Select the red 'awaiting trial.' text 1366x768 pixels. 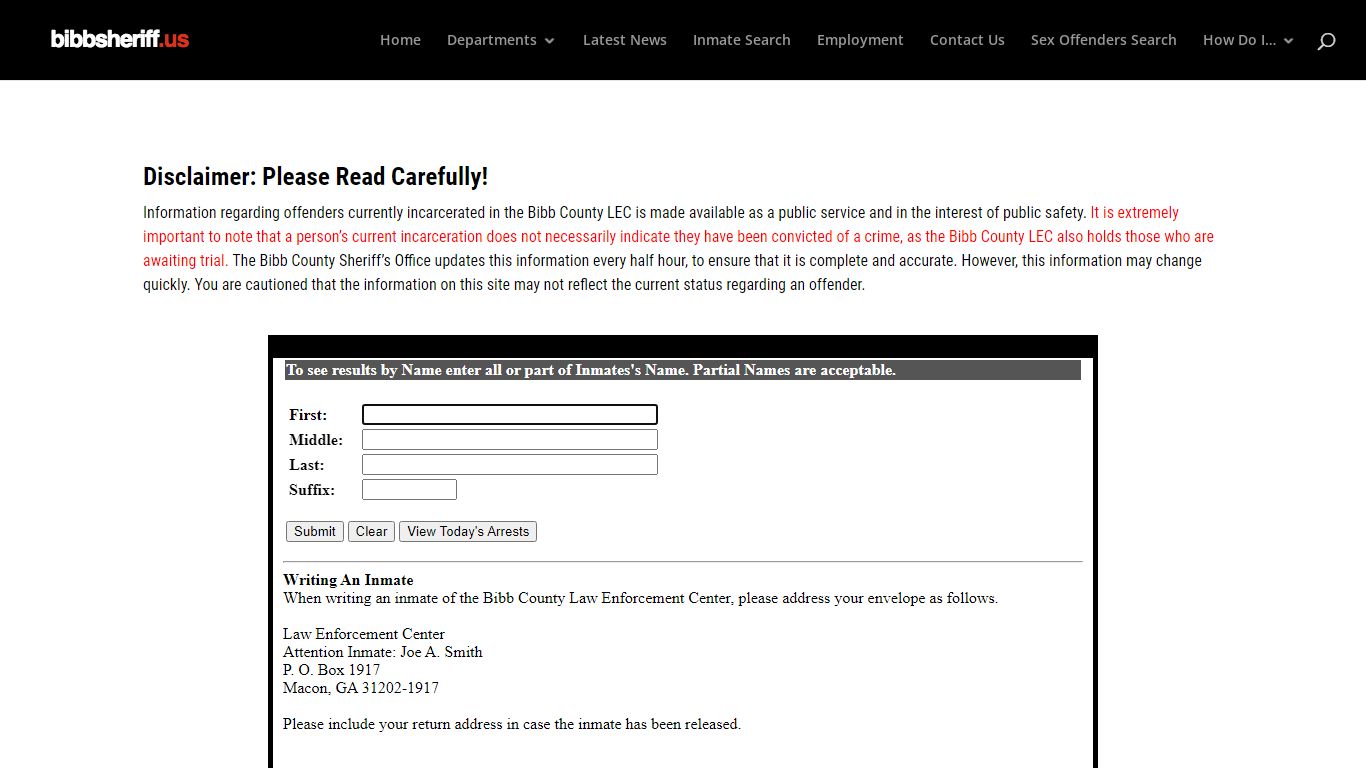185,261
